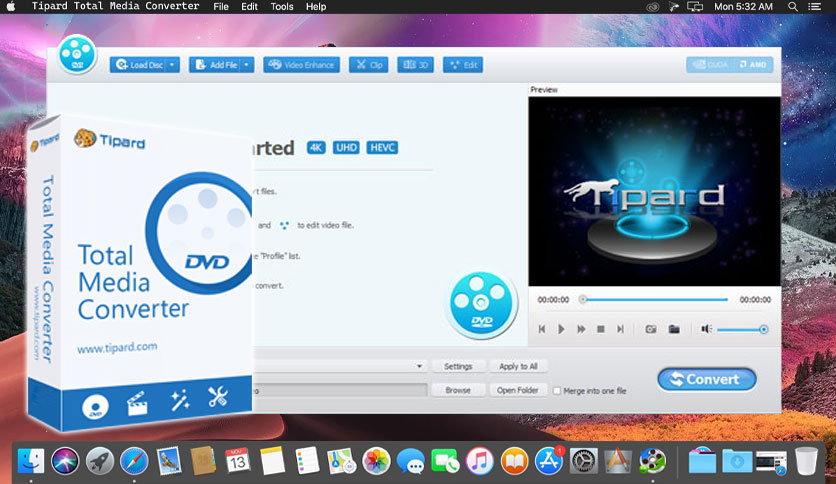836x484 pixels.
Task: Open Reminders in the dock
Action: tap(307, 461)
